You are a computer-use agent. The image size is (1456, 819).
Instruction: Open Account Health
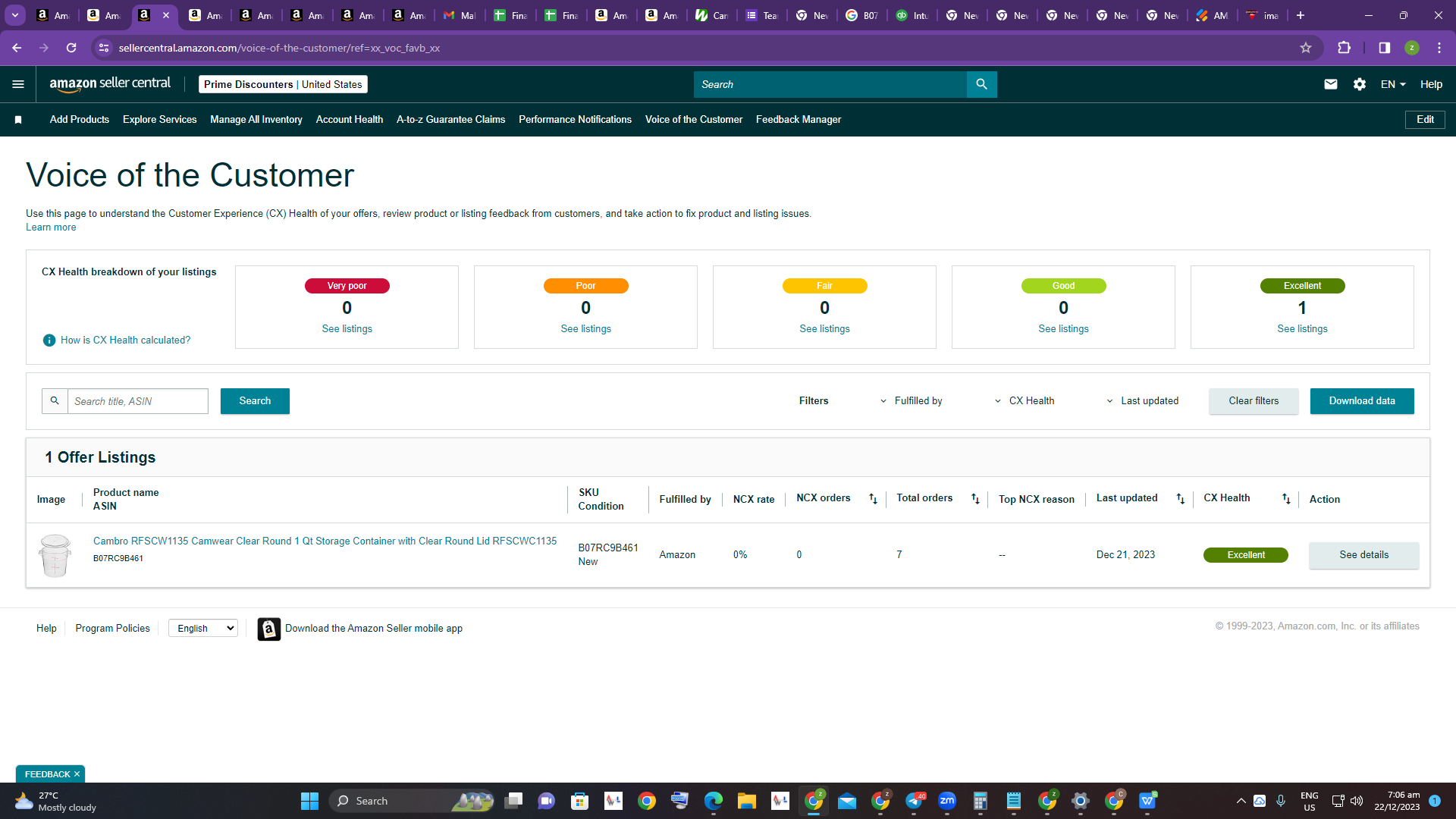point(350,120)
